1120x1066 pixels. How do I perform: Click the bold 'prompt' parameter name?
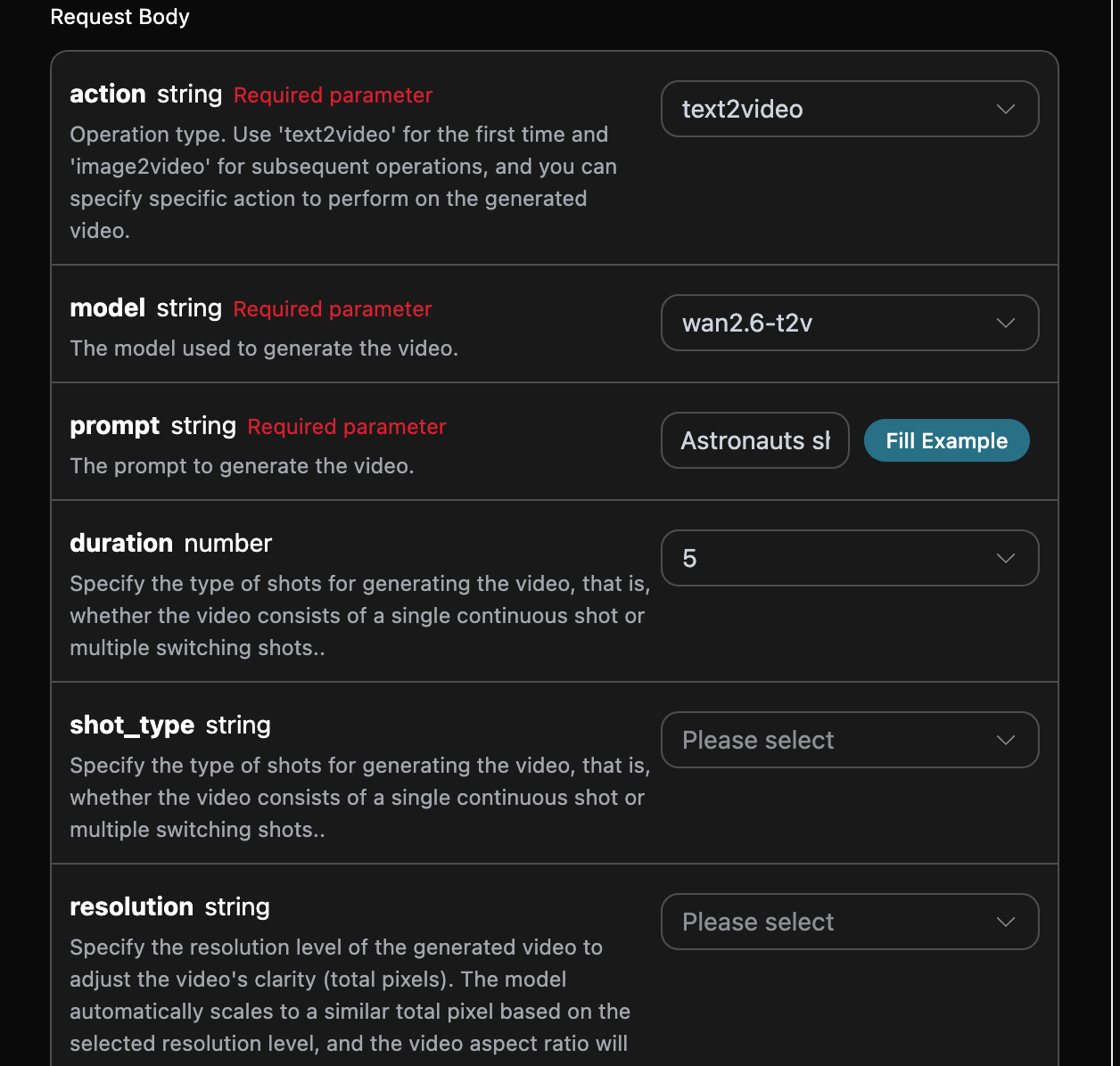click(114, 426)
